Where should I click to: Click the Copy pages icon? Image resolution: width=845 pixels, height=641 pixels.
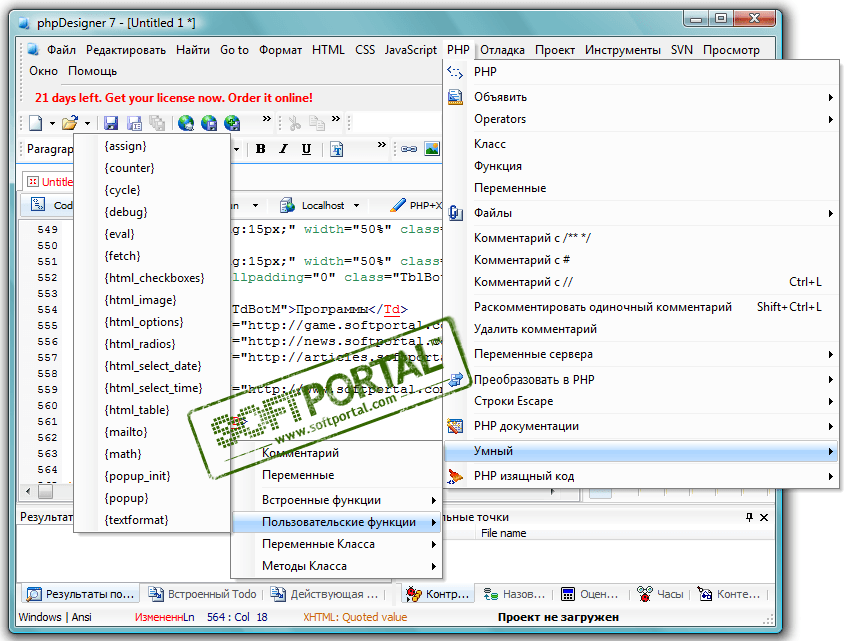point(317,123)
